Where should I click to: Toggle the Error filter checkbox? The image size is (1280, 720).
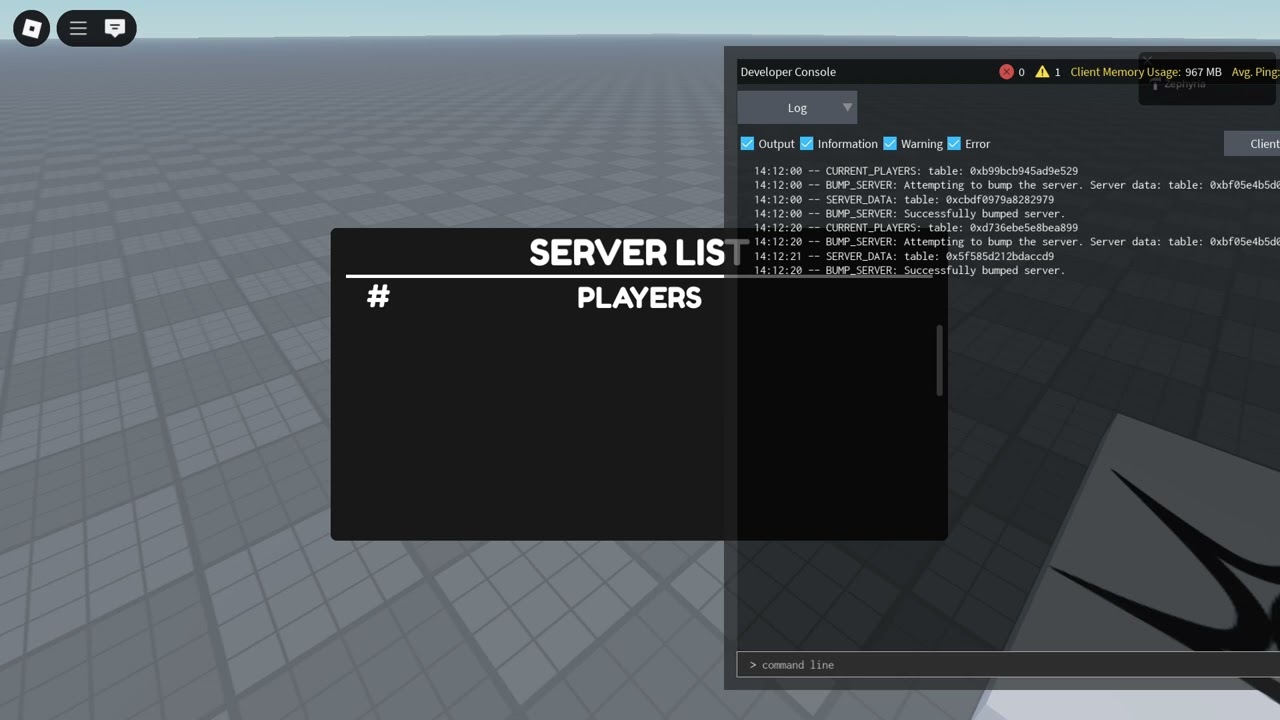pos(954,144)
